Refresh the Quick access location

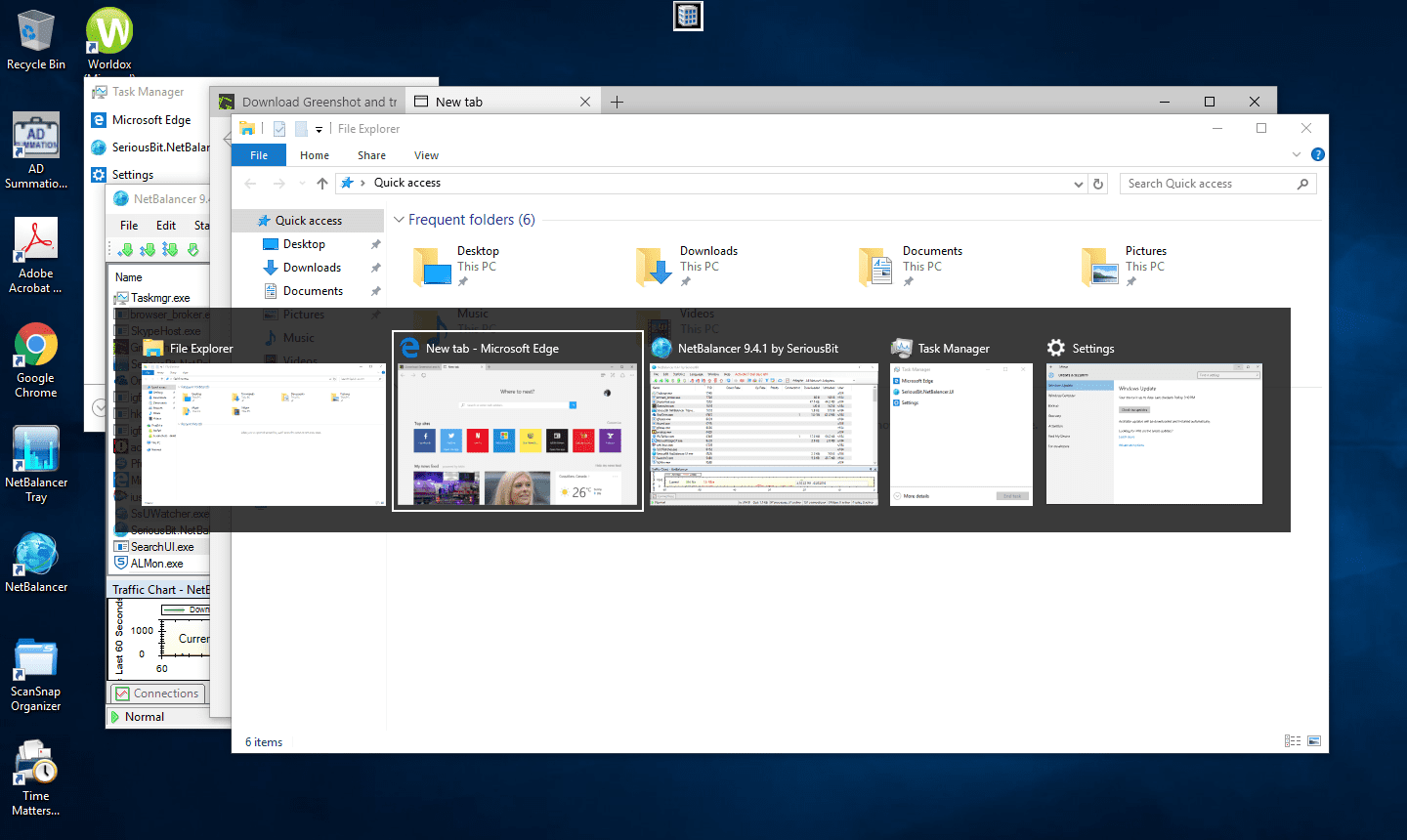[x=1098, y=184]
